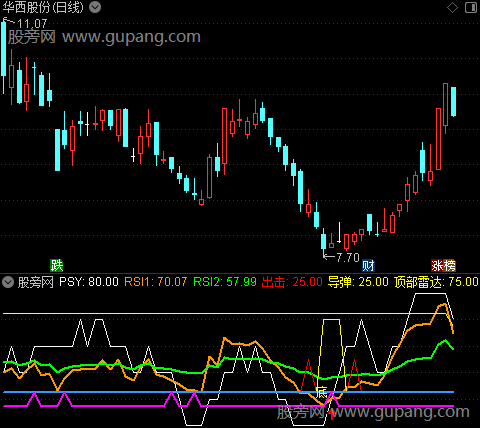Select the RSI1: 70.07 indicator value
This screenshot has height=428, width=480.
(155, 282)
